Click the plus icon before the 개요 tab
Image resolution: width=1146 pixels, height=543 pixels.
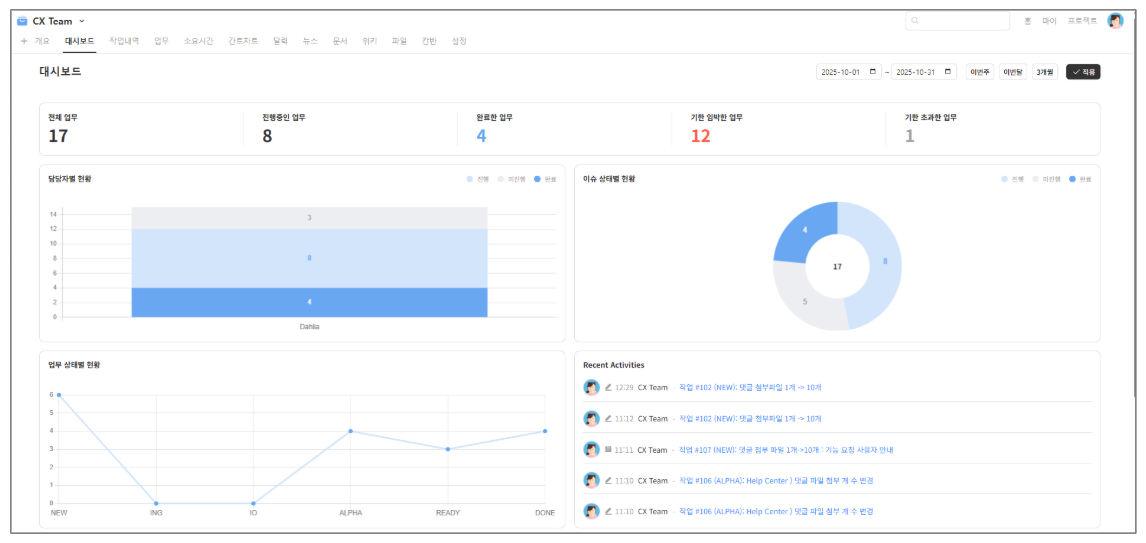pos(24,42)
